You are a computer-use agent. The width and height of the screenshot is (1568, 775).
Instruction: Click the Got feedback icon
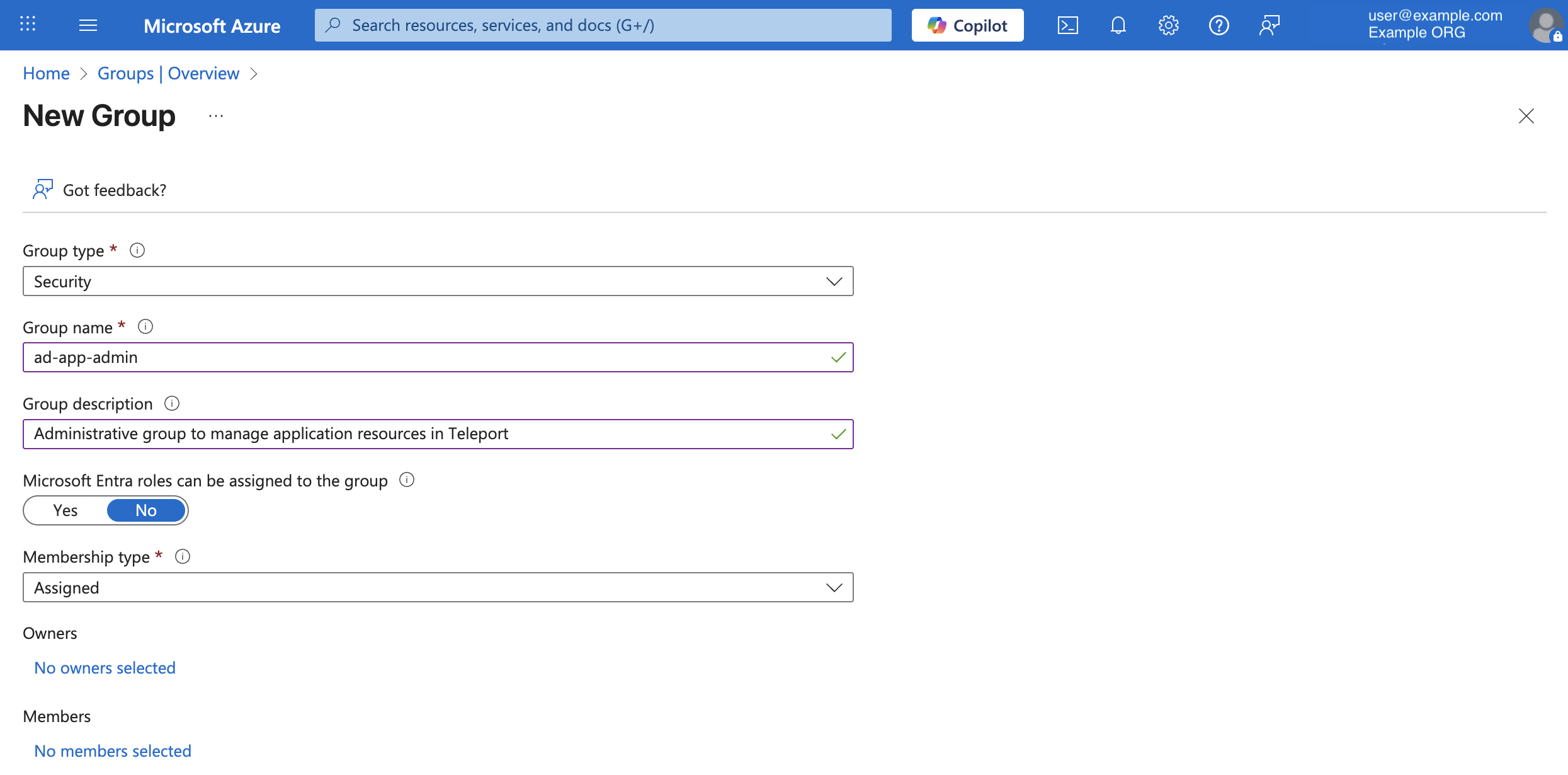(42, 189)
